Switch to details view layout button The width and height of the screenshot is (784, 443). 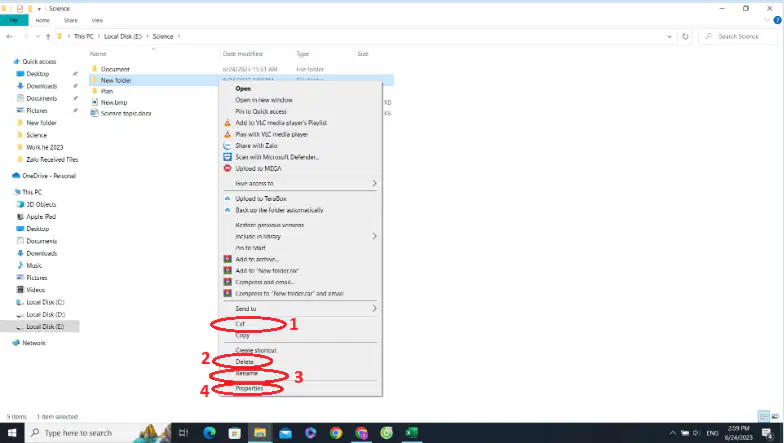pyautogui.click(x=764, y=416)
